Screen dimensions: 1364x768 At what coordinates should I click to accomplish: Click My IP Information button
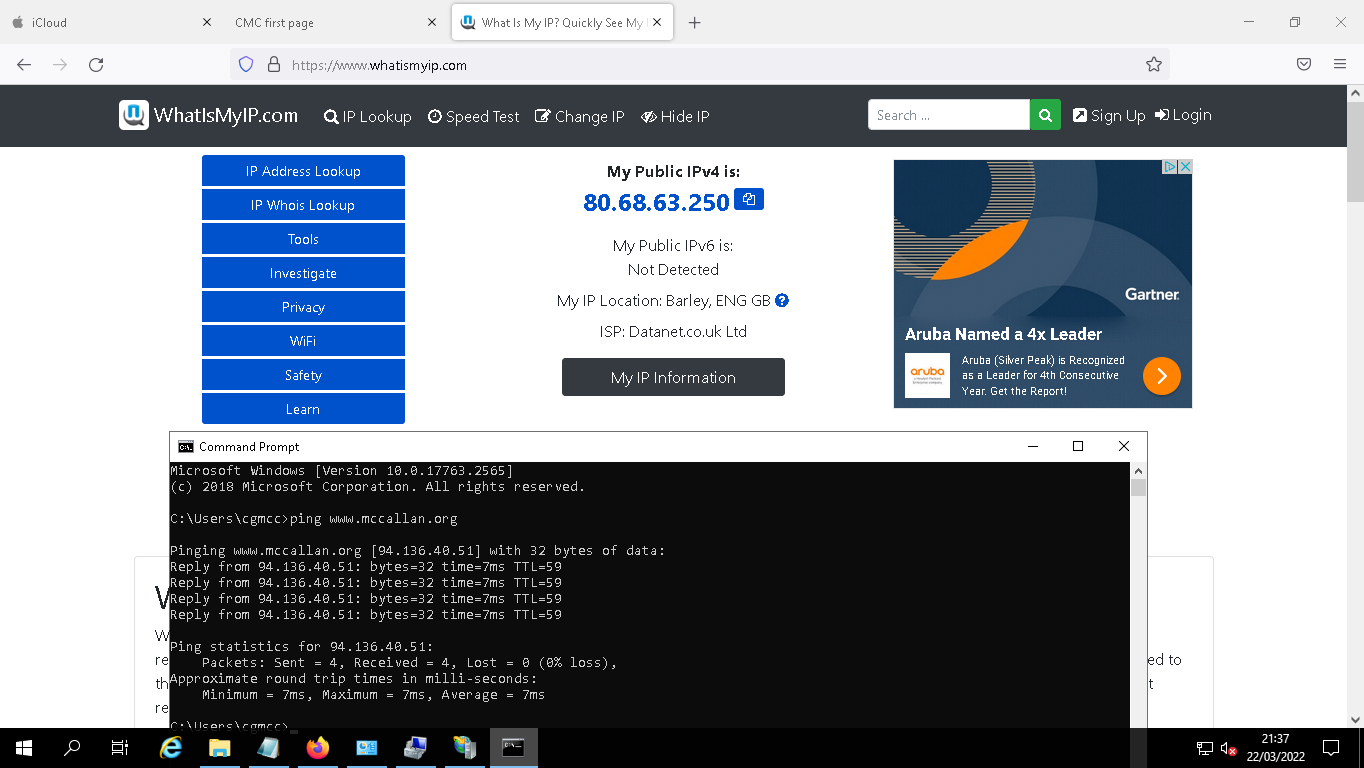[673, 377]
